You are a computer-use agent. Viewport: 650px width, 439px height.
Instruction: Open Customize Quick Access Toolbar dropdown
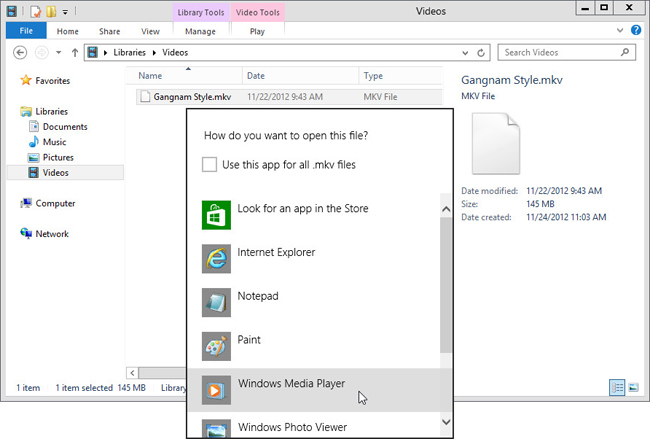(65, 12)
